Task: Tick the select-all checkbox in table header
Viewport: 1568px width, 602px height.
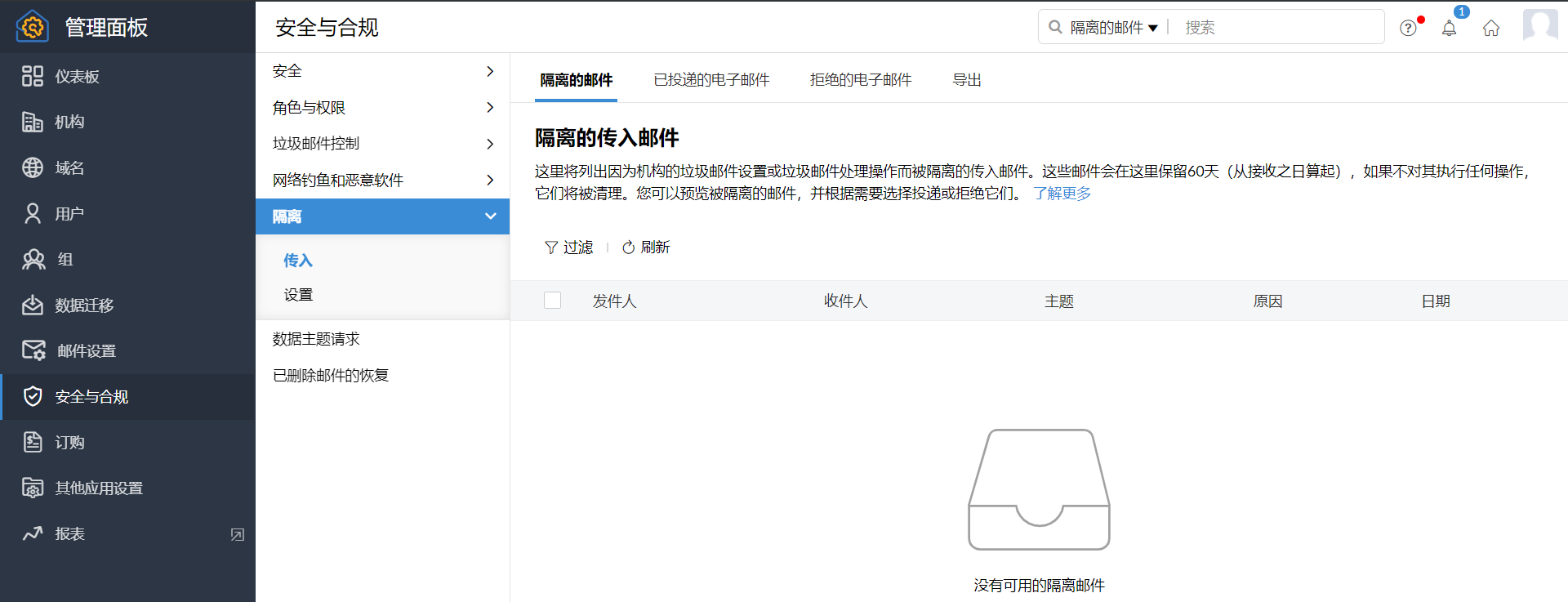Action: tap(552, 301)
